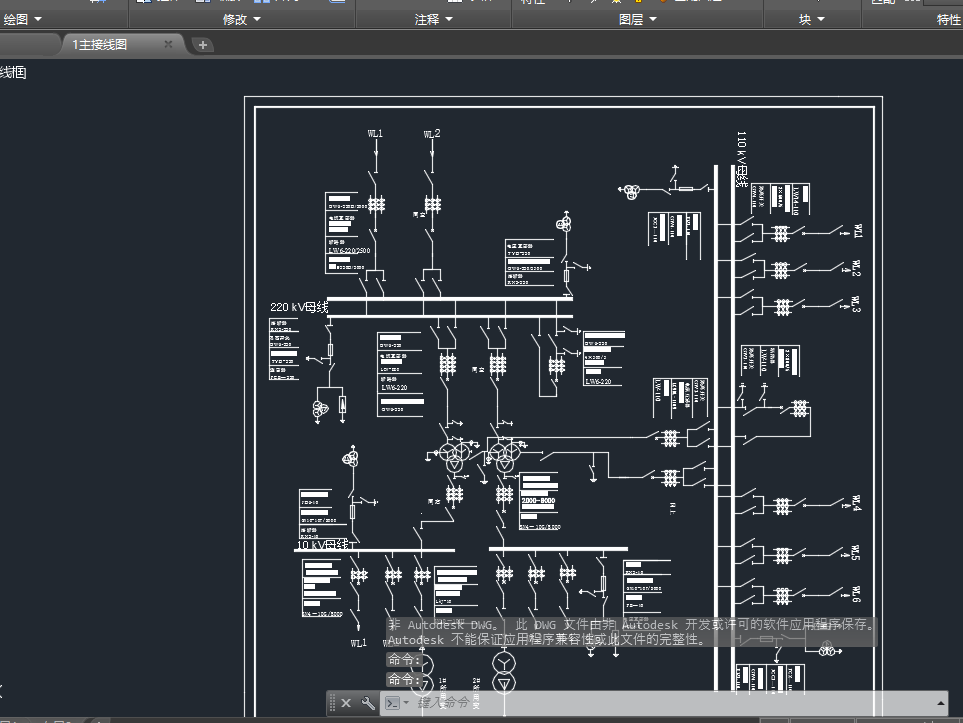Expand the 块 panel dropdown
963x723 pixels.
[811, 19]
